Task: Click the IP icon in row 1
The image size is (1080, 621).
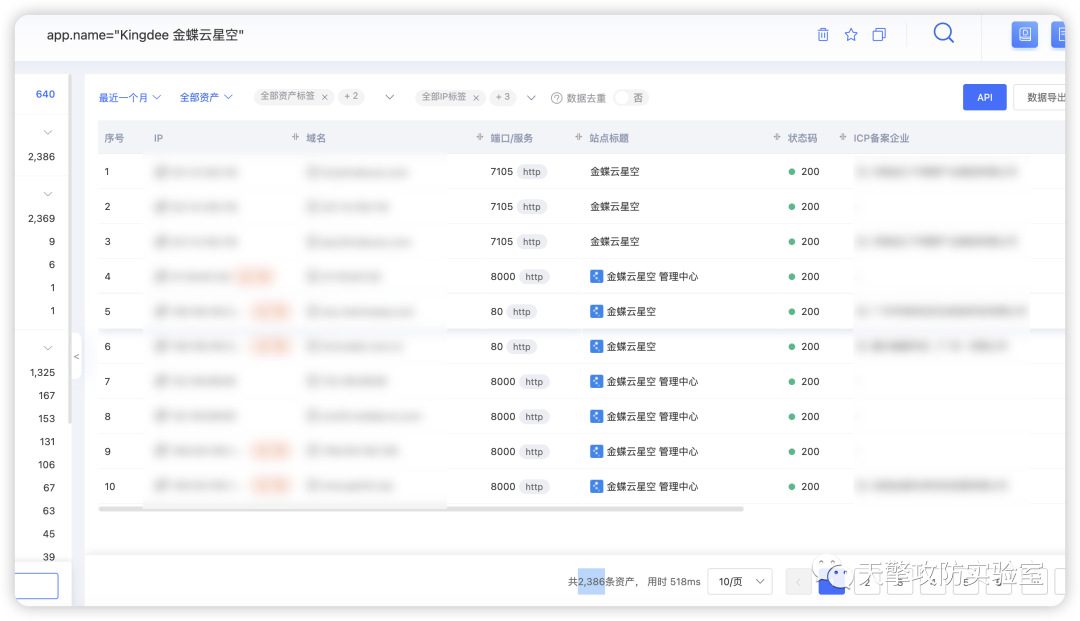Action: (x=161, y=171)
